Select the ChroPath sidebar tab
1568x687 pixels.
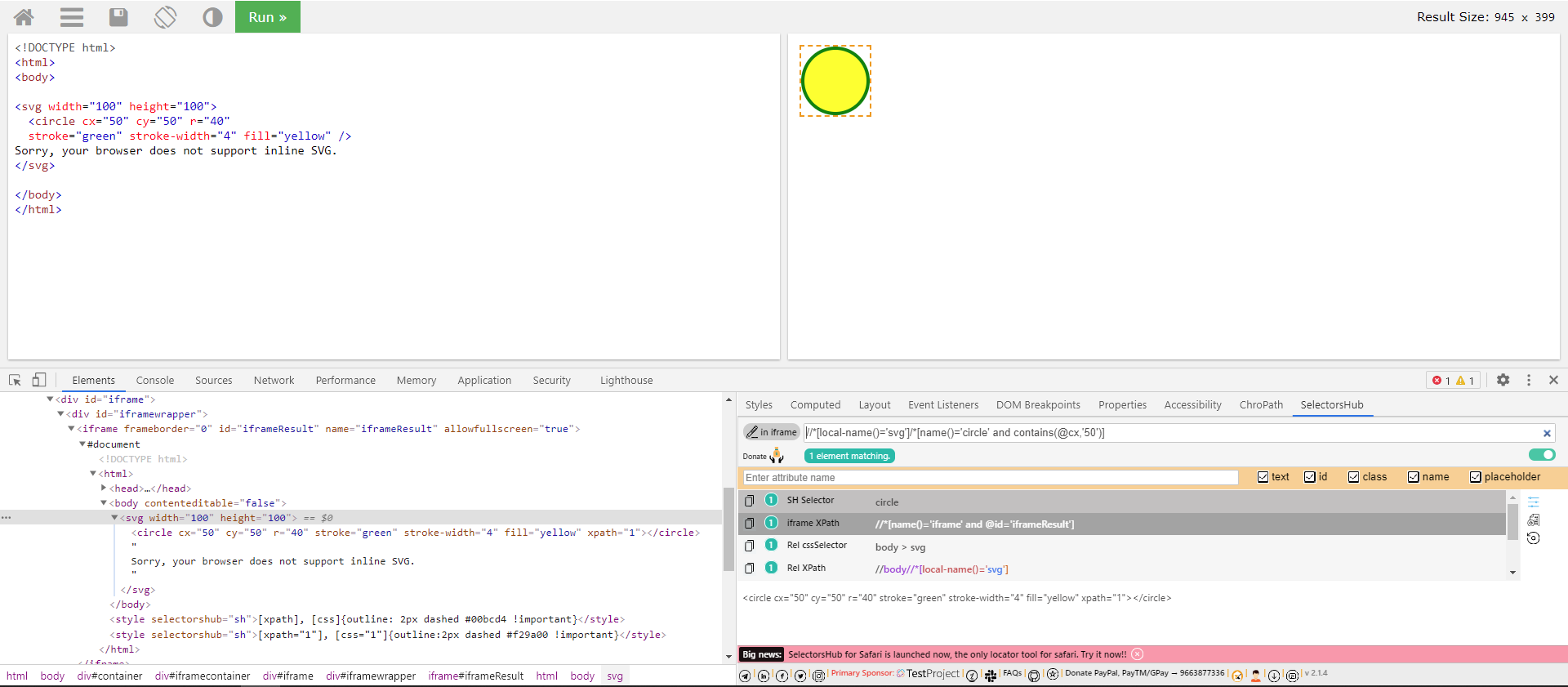click(x=1261, y=404)
